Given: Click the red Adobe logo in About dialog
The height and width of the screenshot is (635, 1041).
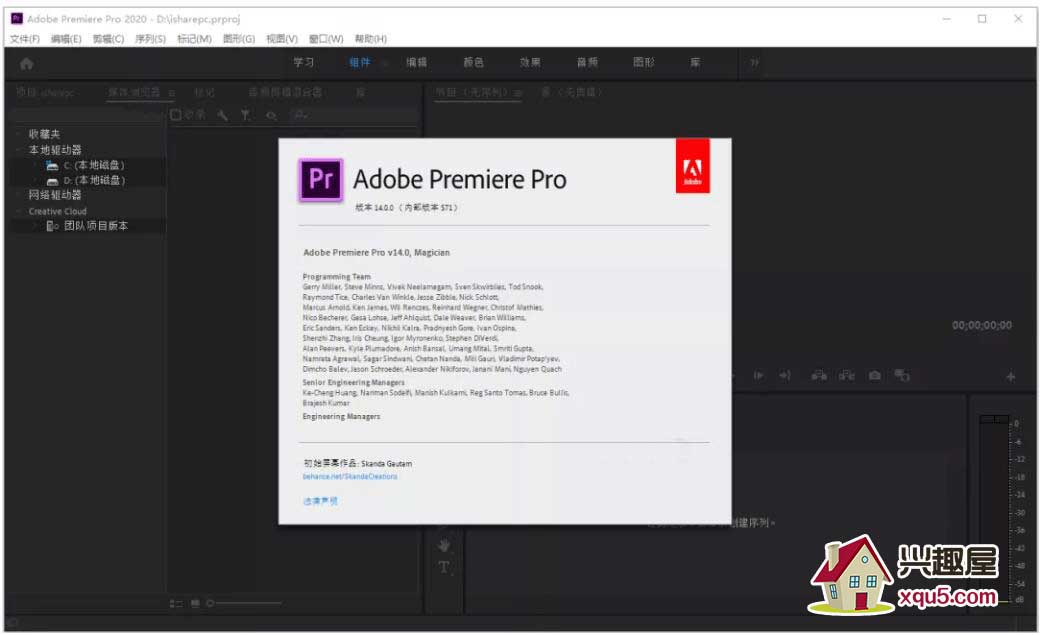Looking at the screenshot, I should coord(692,166).
